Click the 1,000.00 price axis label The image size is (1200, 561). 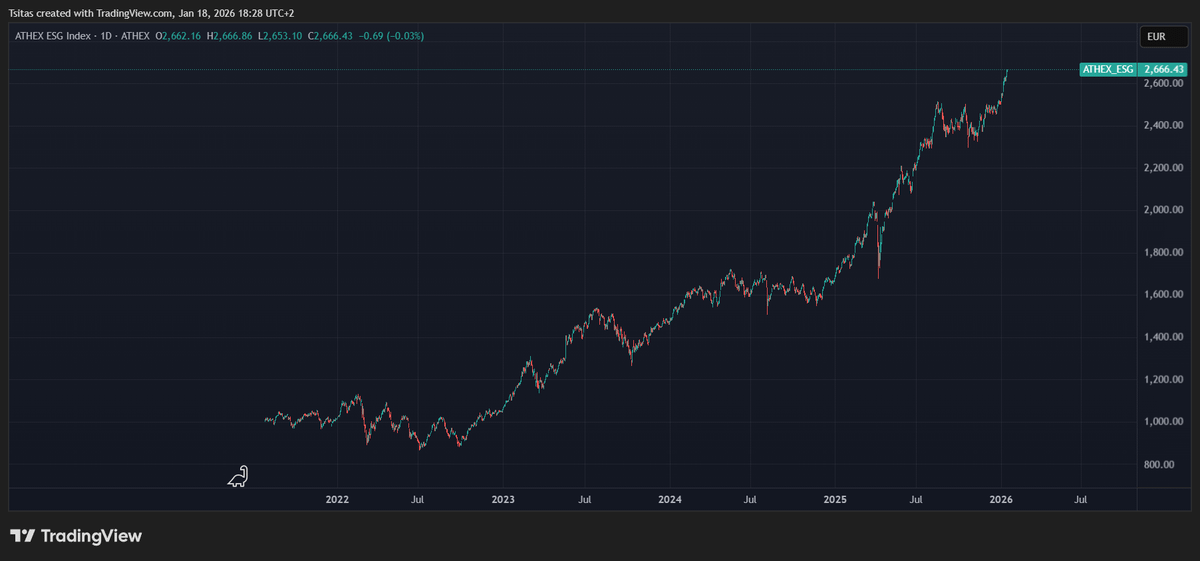click(1163, 422)
